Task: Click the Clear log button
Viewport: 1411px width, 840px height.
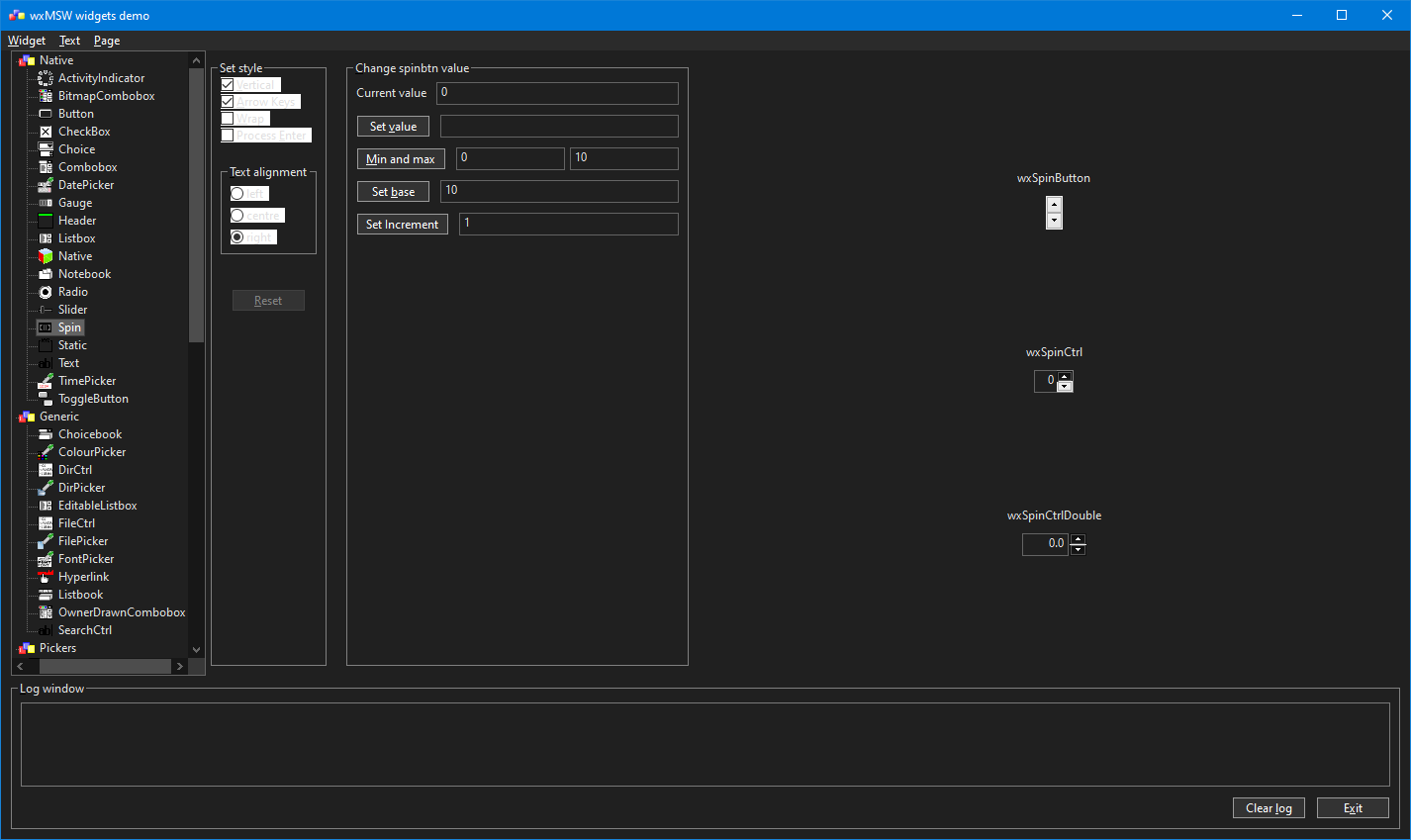Action: 1269,807
